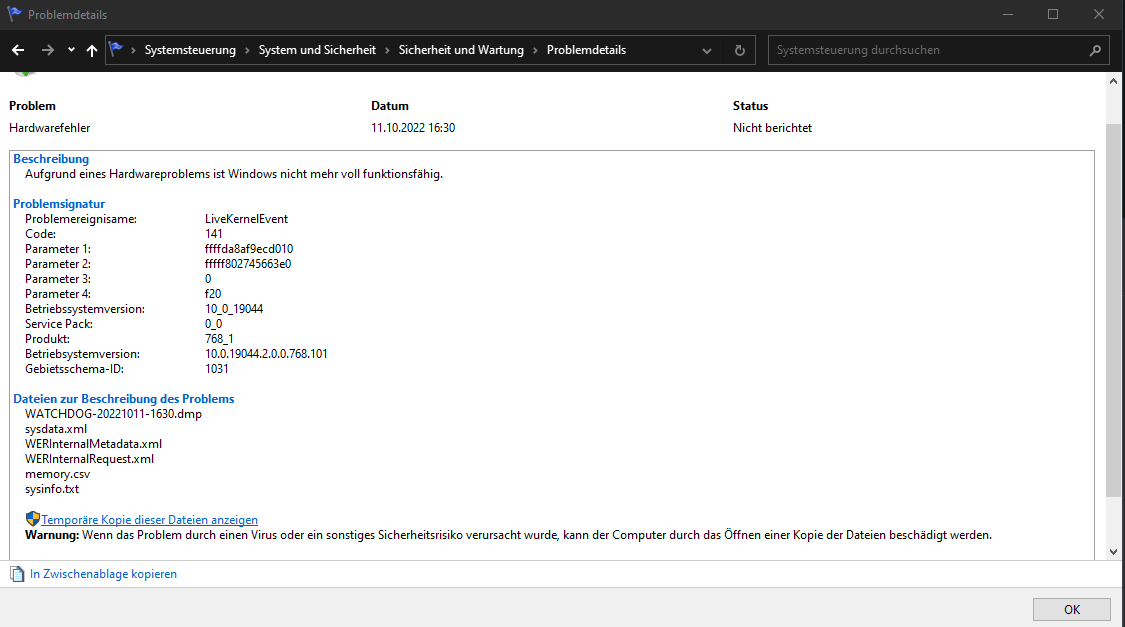1125x627 pixels.
Task: Open System und Sicherheit breadcrumb
Action: point(317,50)
